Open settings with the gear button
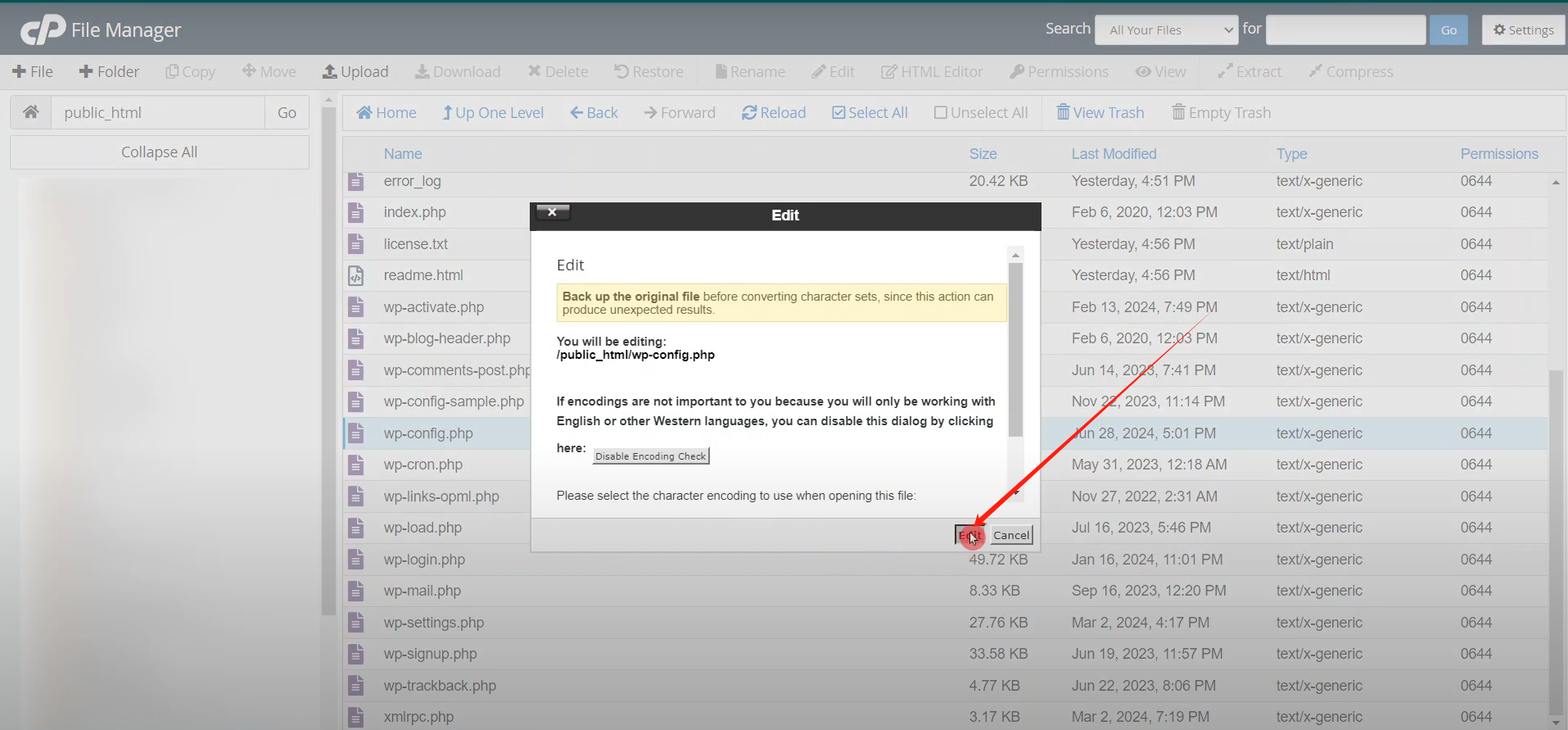The image size is (1568, 730). pyautogui.click(x=1523, y=30)
